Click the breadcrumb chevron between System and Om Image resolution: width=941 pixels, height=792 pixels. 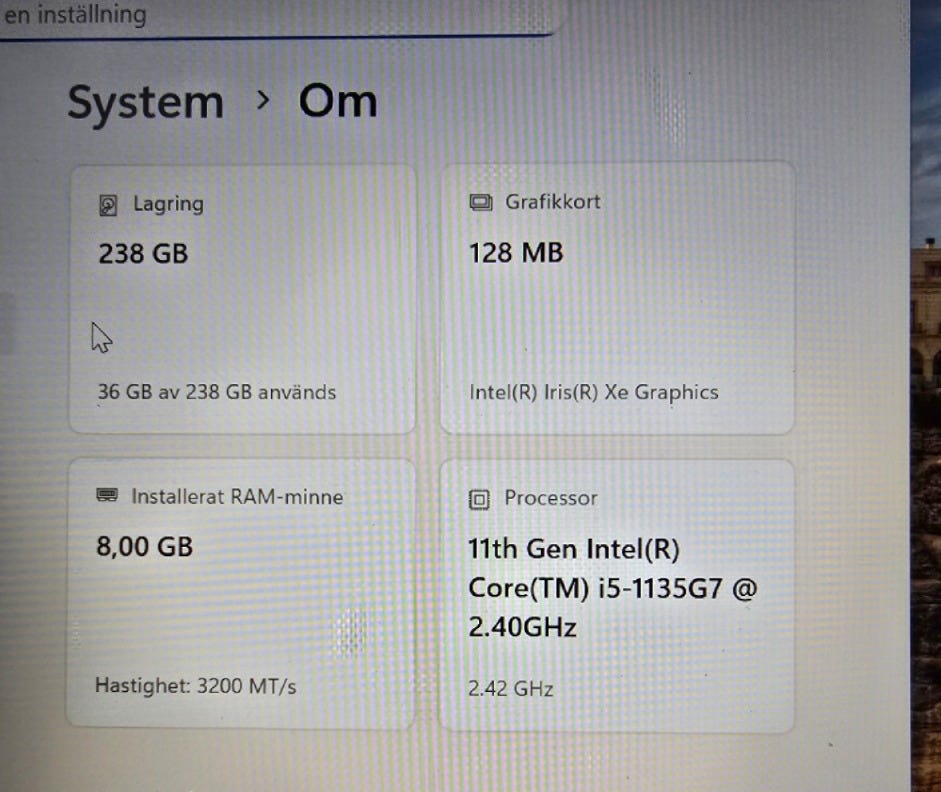[x=262, y=100]
